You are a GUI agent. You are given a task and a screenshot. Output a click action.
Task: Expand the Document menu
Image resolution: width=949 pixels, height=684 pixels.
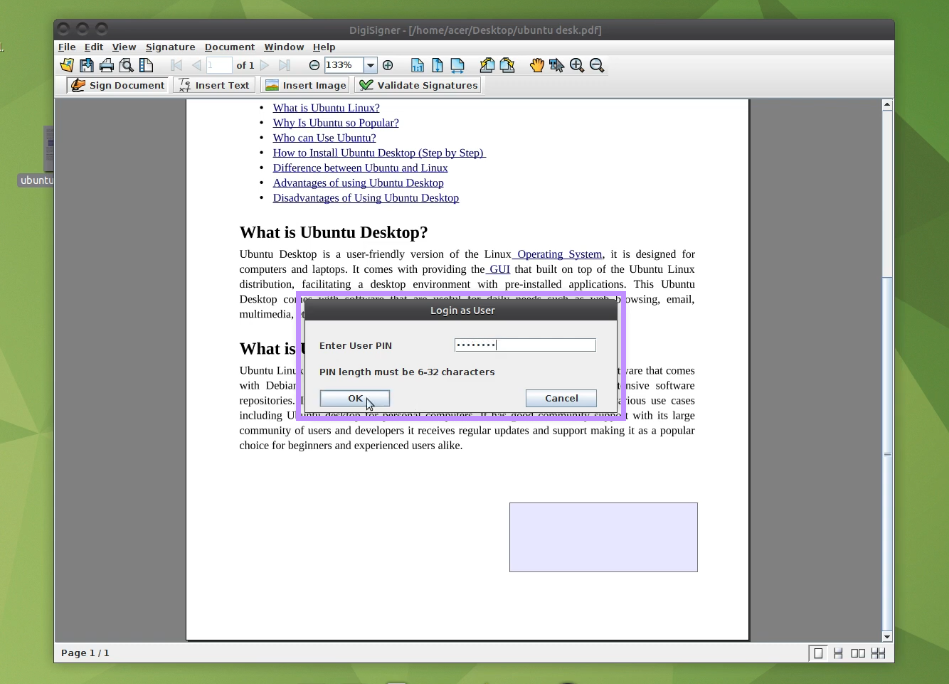[x=229, y=47]
